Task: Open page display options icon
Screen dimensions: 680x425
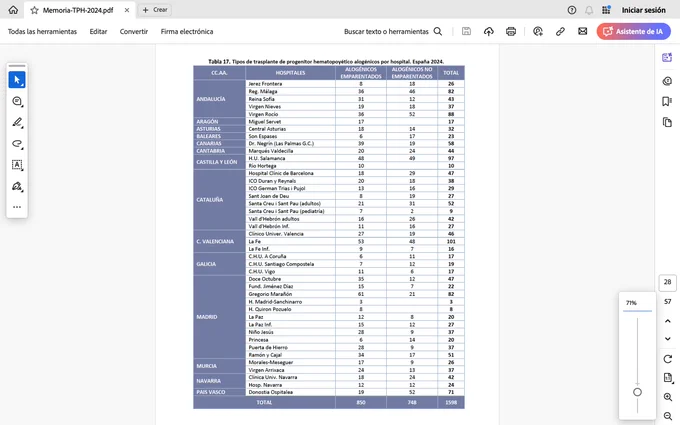Action: pyautogui.click(x=667, y=378)
